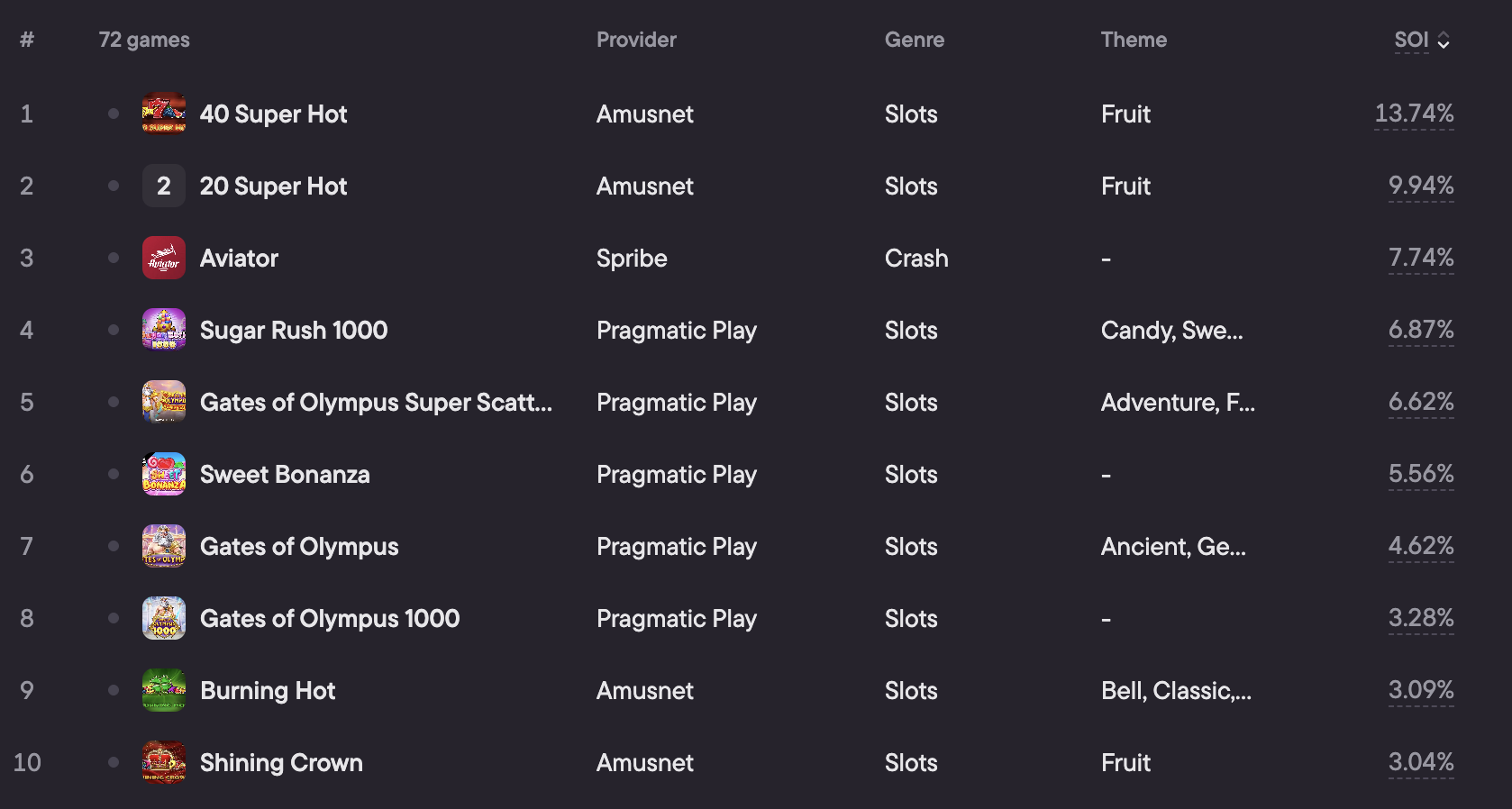
Task: Click the Genre column header
Action: point(915,40)
